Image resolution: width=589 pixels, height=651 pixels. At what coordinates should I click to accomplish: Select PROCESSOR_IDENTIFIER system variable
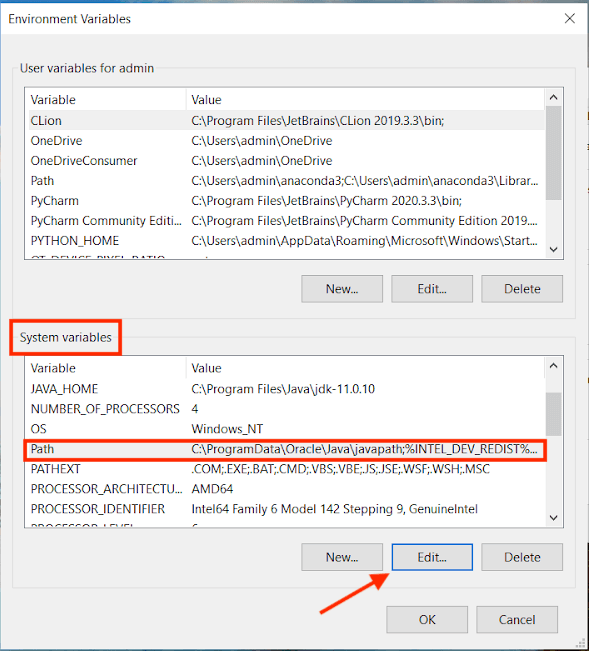286,509
